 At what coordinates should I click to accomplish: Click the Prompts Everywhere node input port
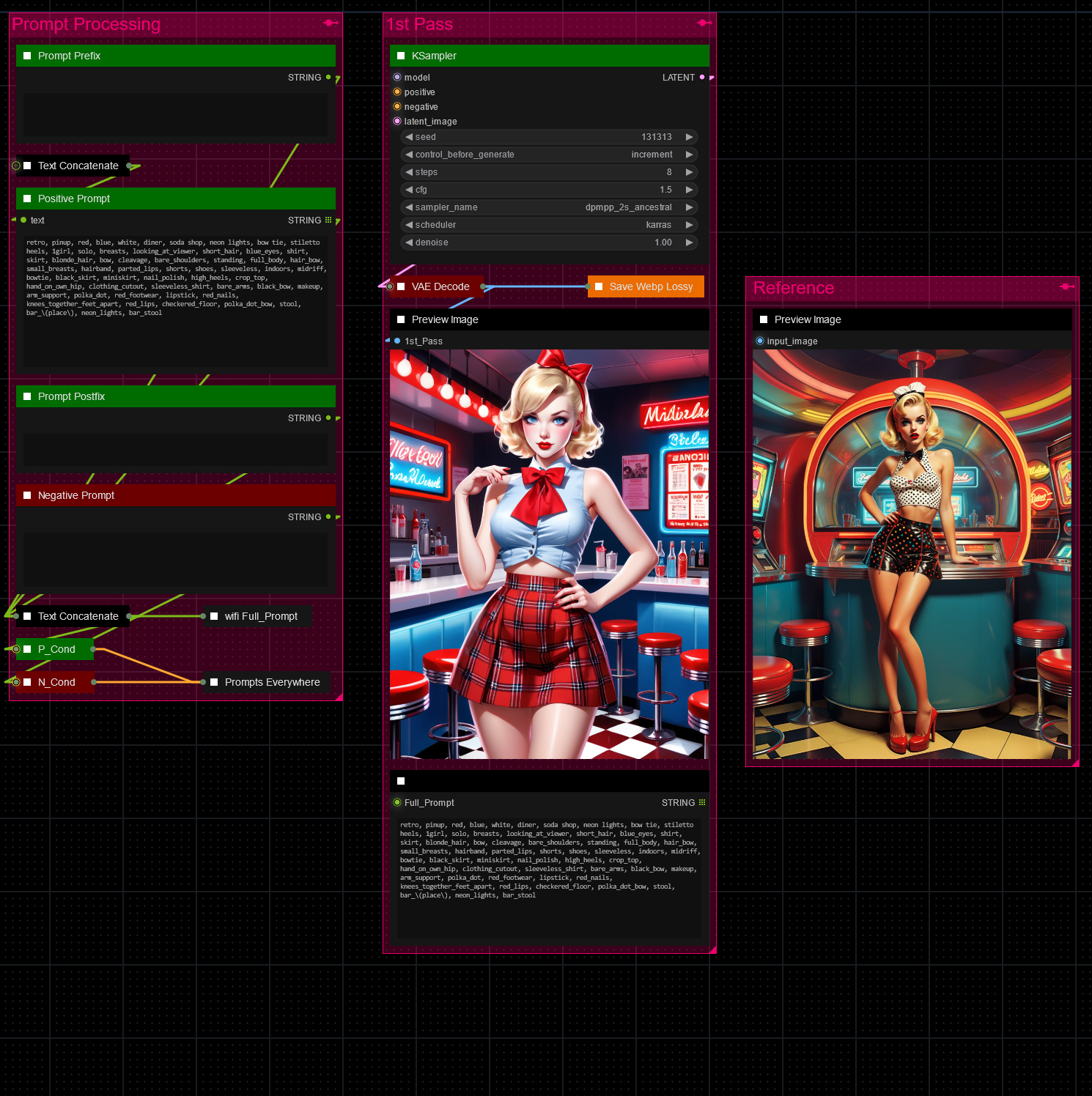[203, 682]
